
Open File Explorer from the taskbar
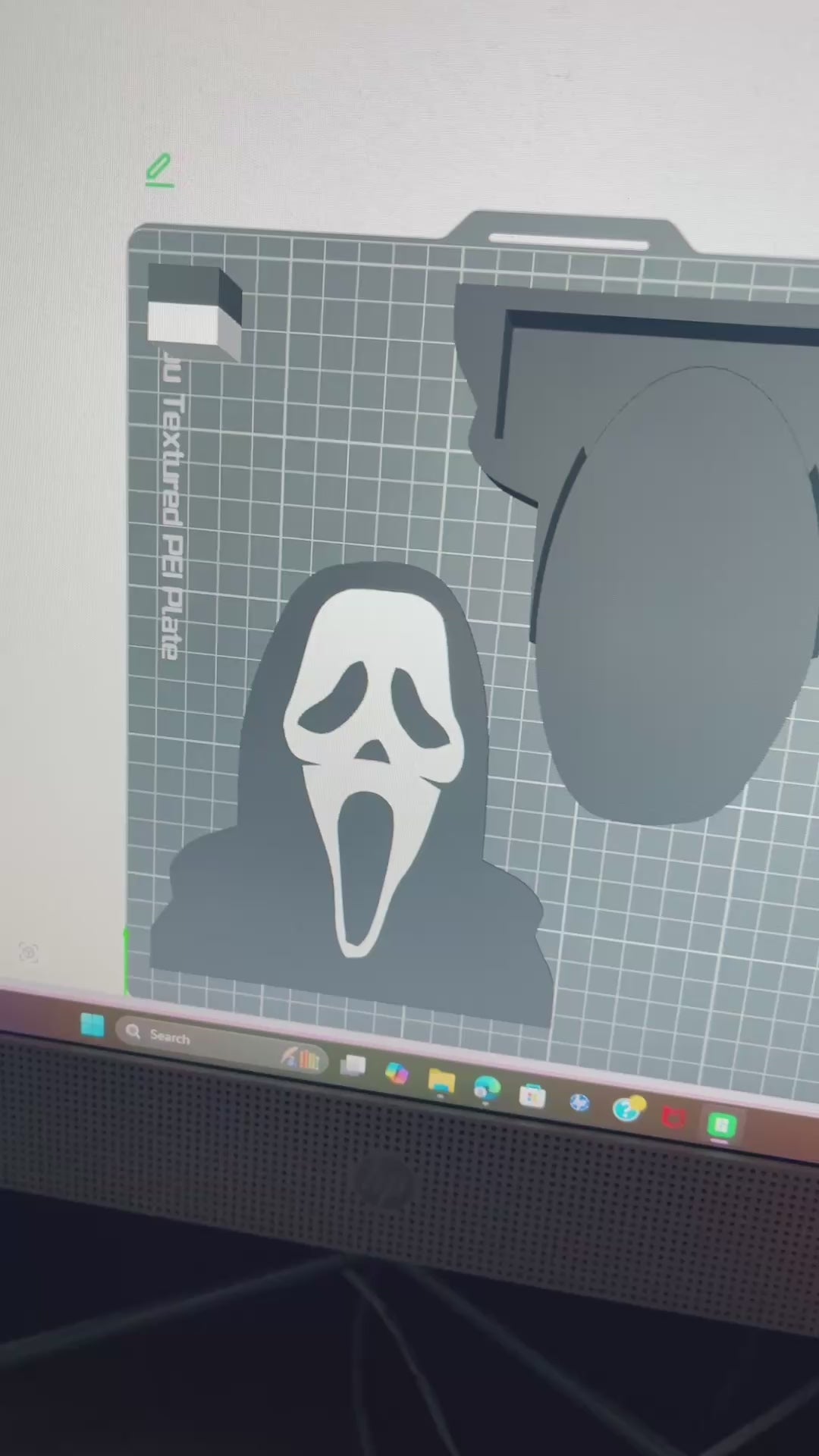pos(441,1081)
